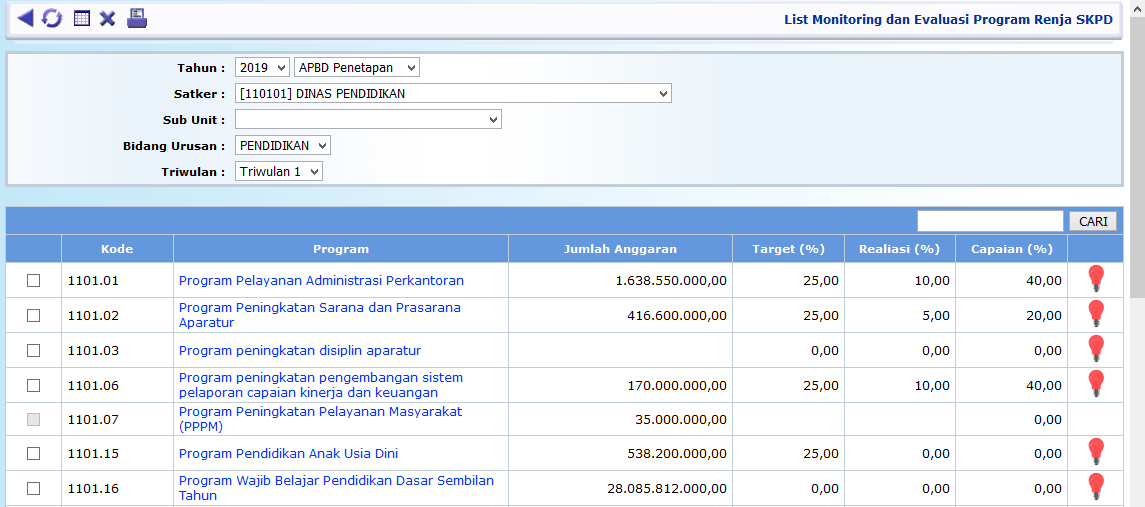1145x507 pixels.
Task: Click the print icon in toolbar
Action: point(137,18)
